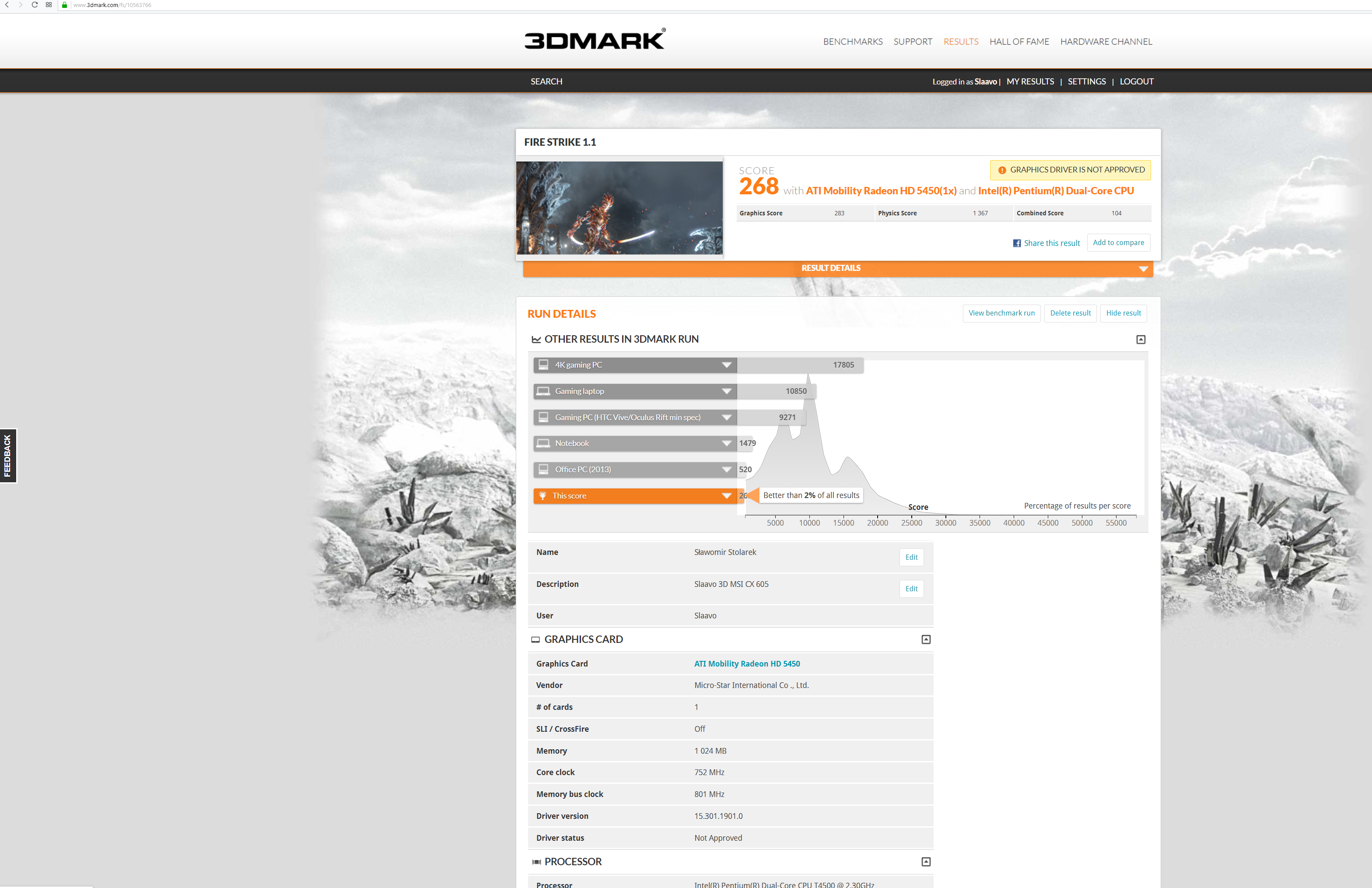
Task: Click the Graphics Score value 283
Action: point(839,213)
